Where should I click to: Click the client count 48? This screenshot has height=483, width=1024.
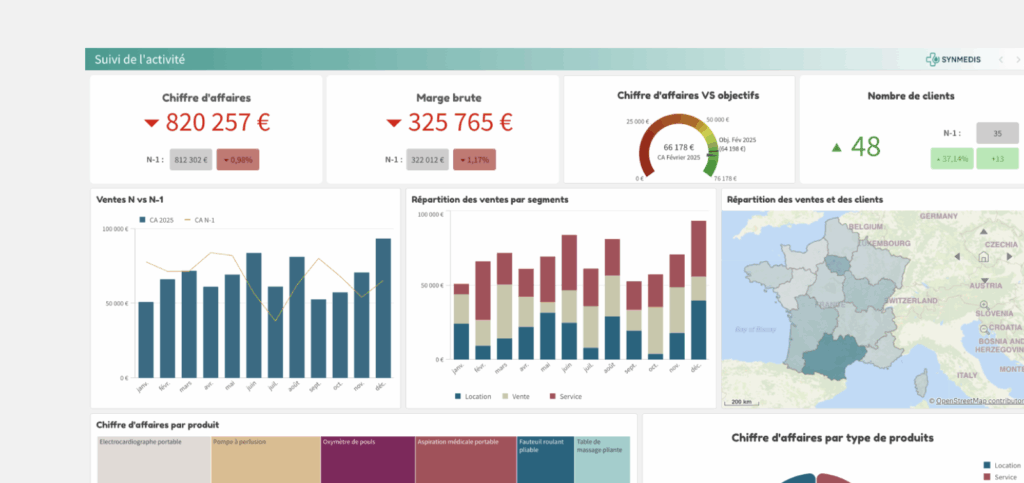point(866,148)
